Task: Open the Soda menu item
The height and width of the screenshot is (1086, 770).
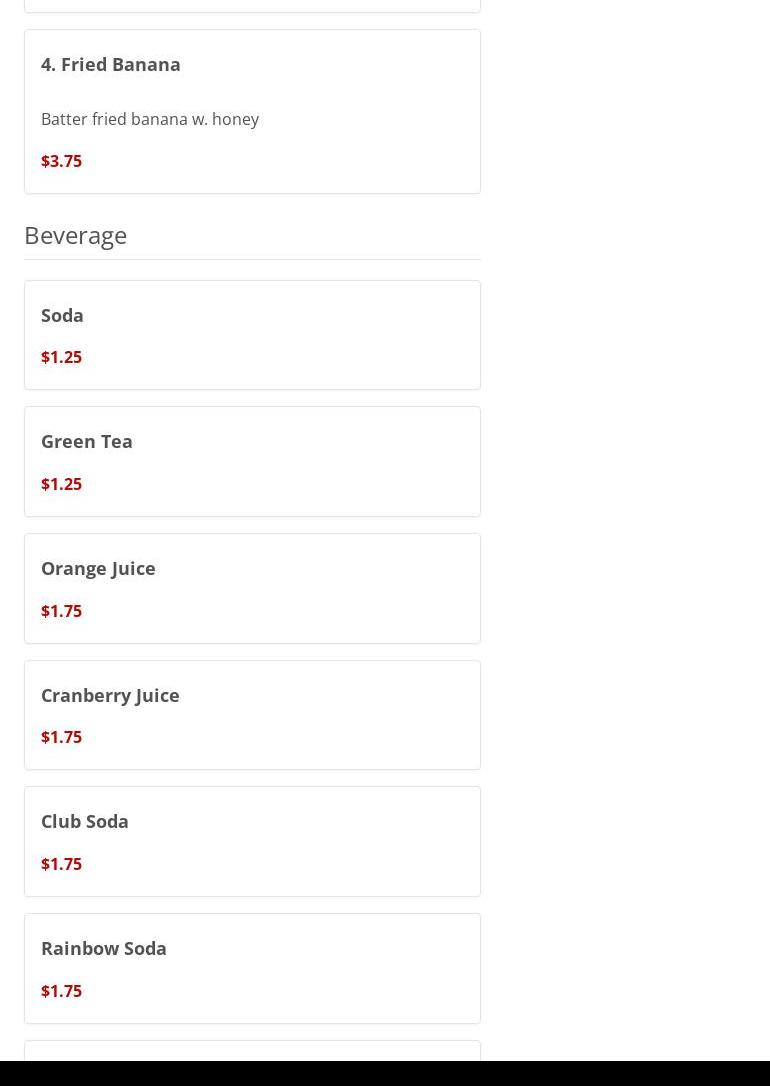Action: (62, 315)
